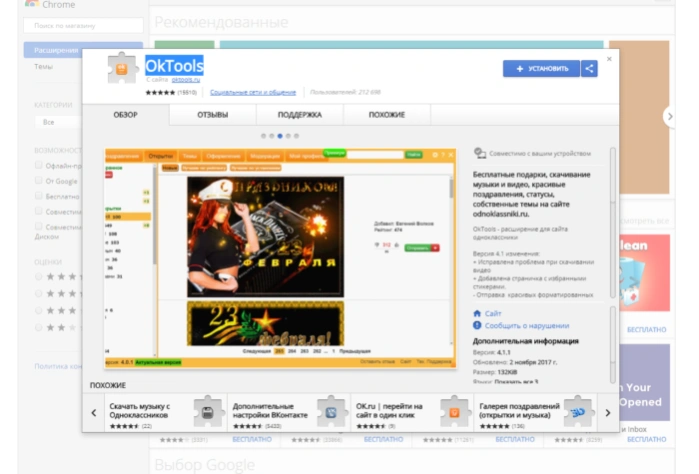Select the second star rating radio button
699x474 pixels.
point(39,294)
